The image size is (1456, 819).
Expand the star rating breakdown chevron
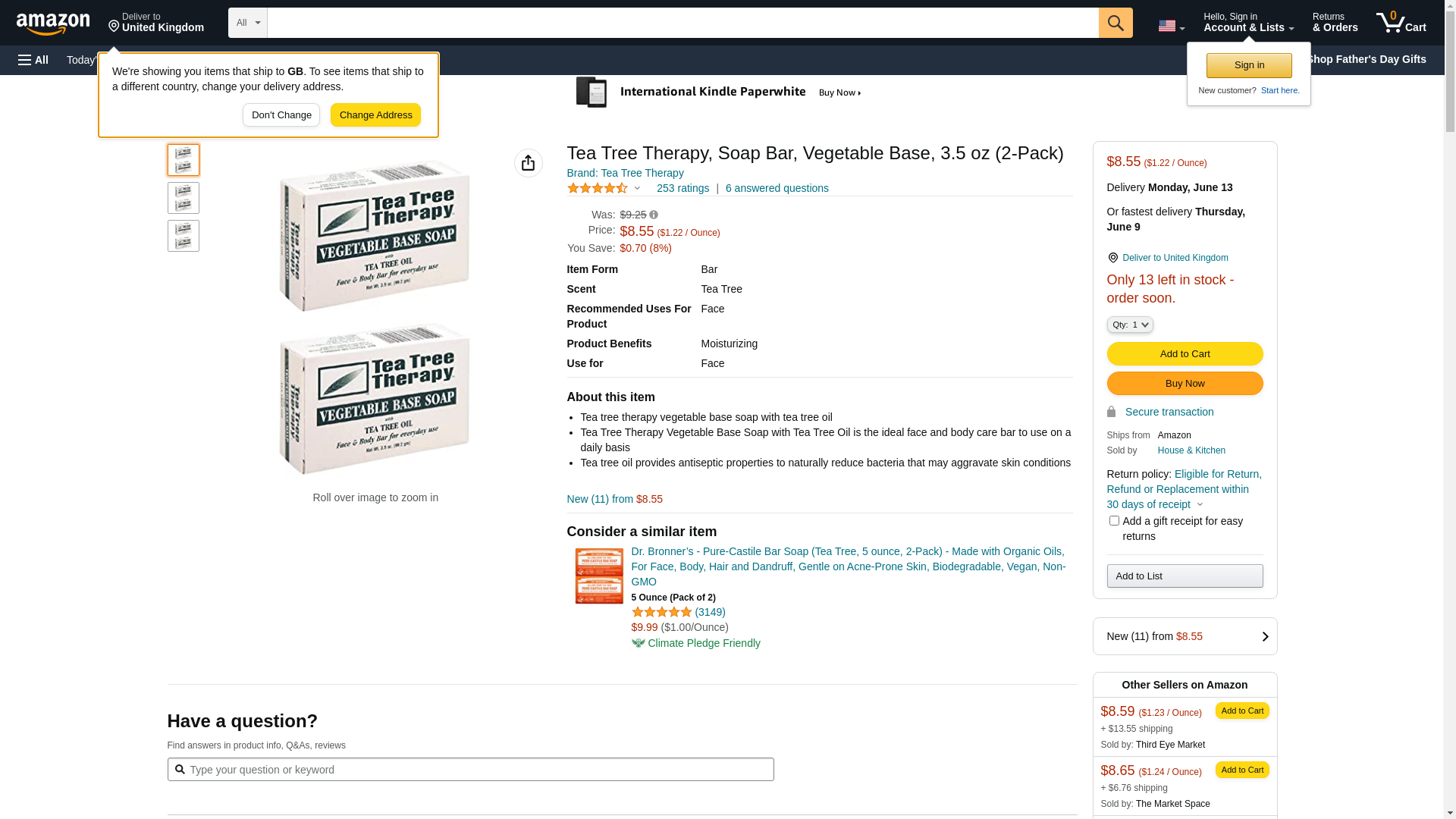[637, 188]
